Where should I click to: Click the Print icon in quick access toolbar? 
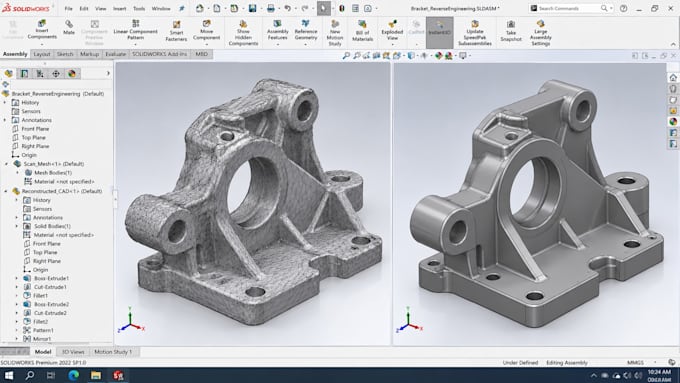point(271,8)
